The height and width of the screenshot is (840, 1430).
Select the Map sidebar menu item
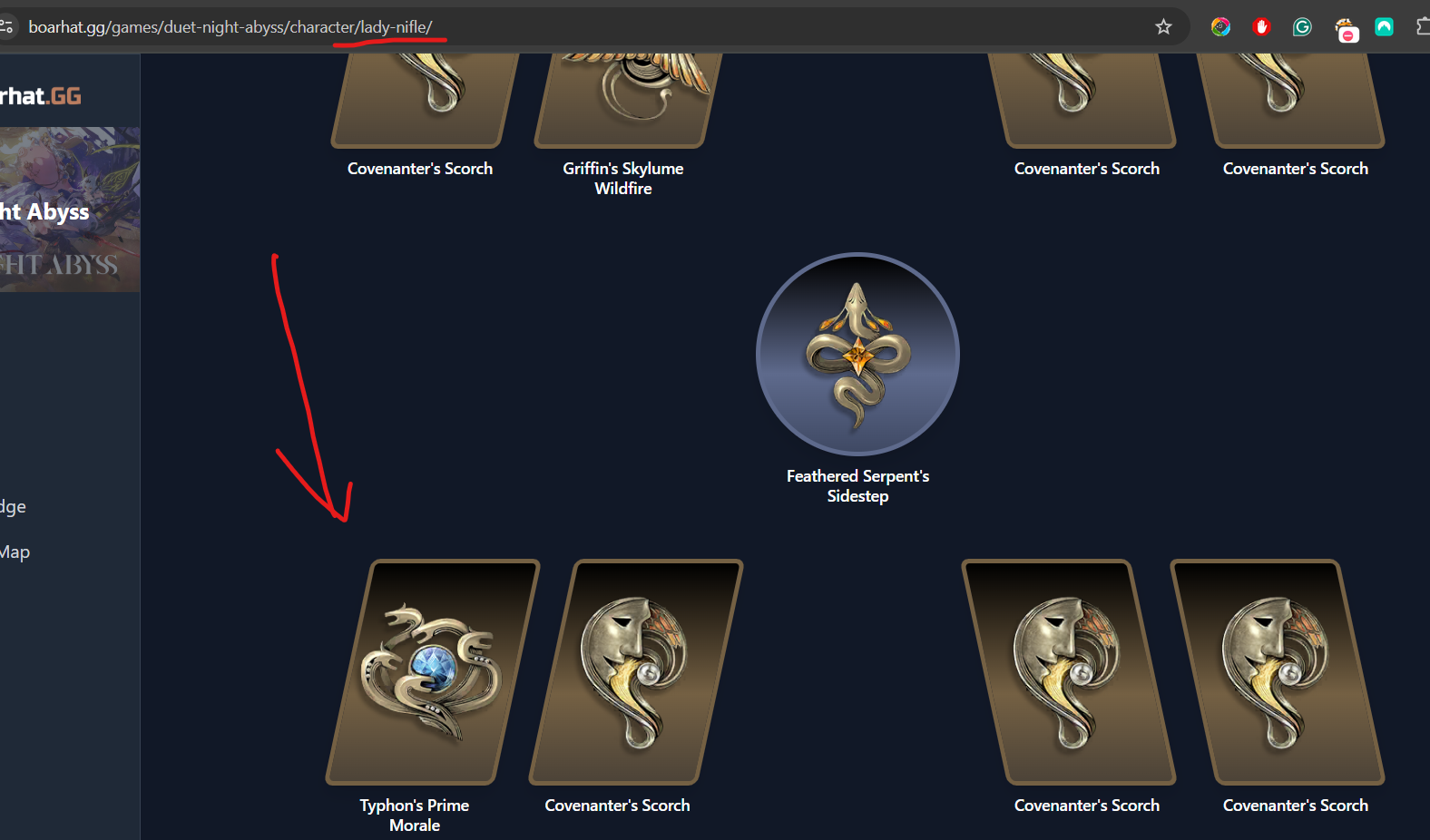[x=15, y=552]
